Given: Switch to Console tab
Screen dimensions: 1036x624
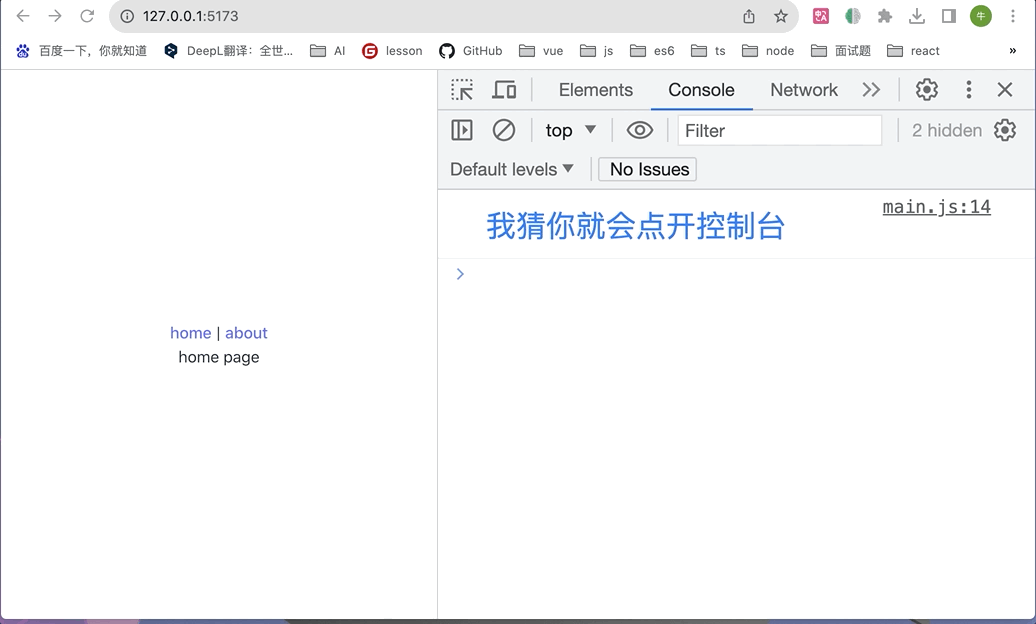Looking at the screenshot, I should [701, 89].
